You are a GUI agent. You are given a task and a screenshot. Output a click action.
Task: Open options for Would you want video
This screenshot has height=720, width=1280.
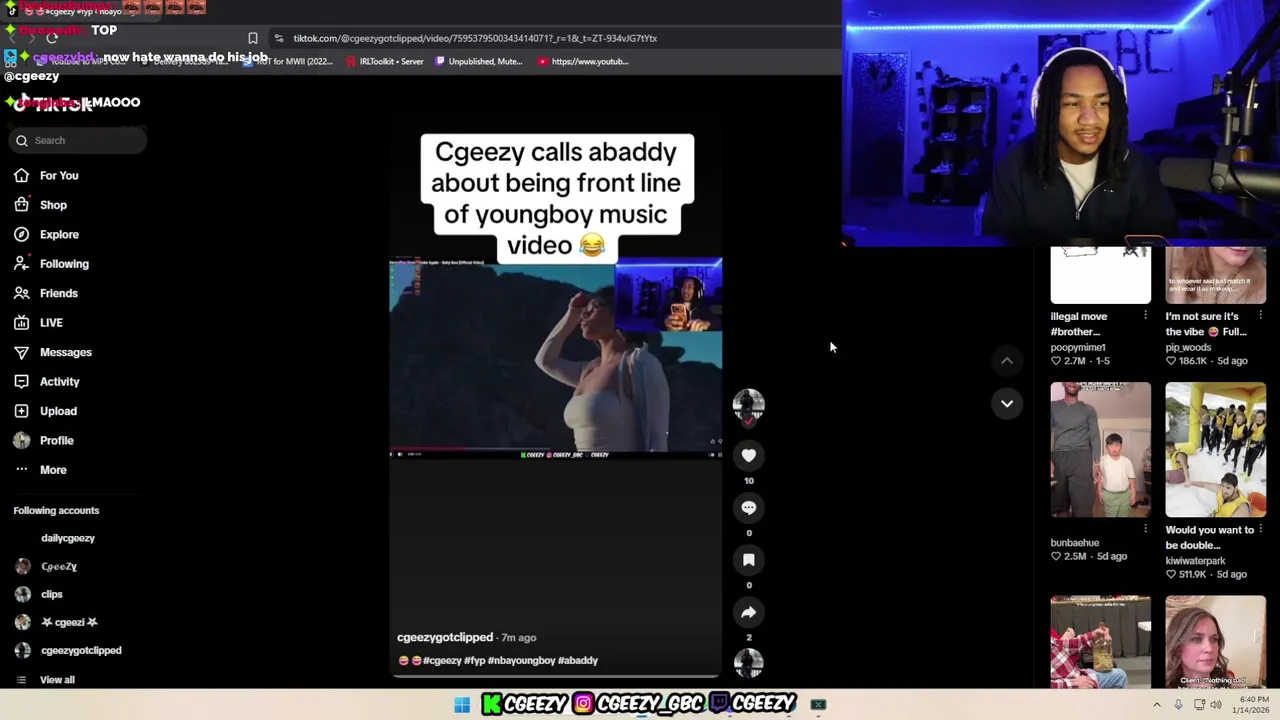[x=1260, y=529]
